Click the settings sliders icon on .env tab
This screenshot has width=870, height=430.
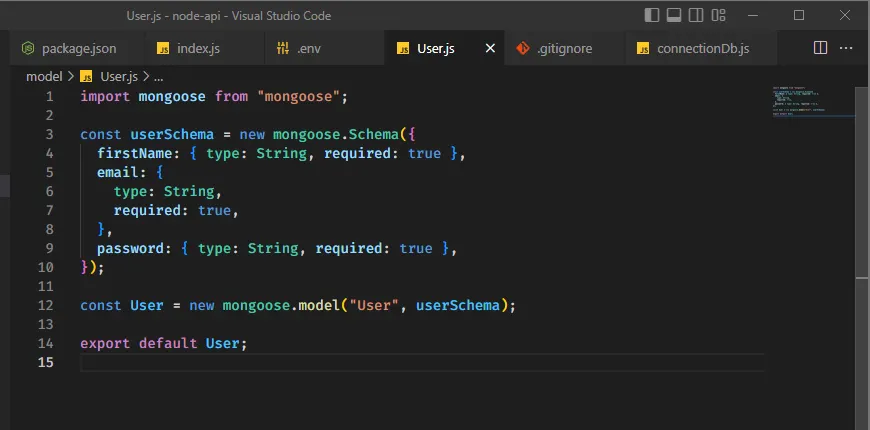tap(283, 48)
